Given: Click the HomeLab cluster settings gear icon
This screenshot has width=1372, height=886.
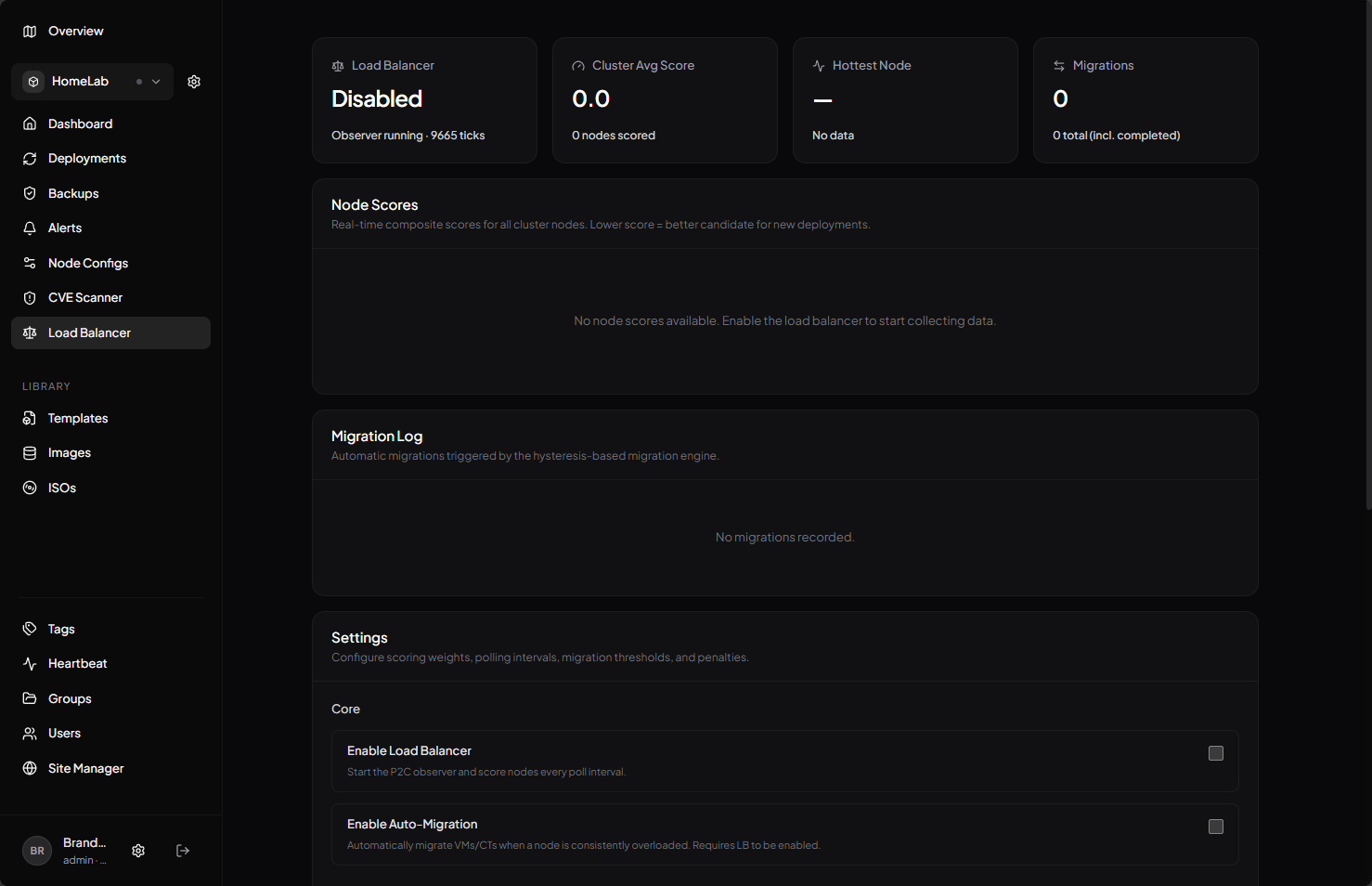Looking at the screenshot, I should [194, 82].
